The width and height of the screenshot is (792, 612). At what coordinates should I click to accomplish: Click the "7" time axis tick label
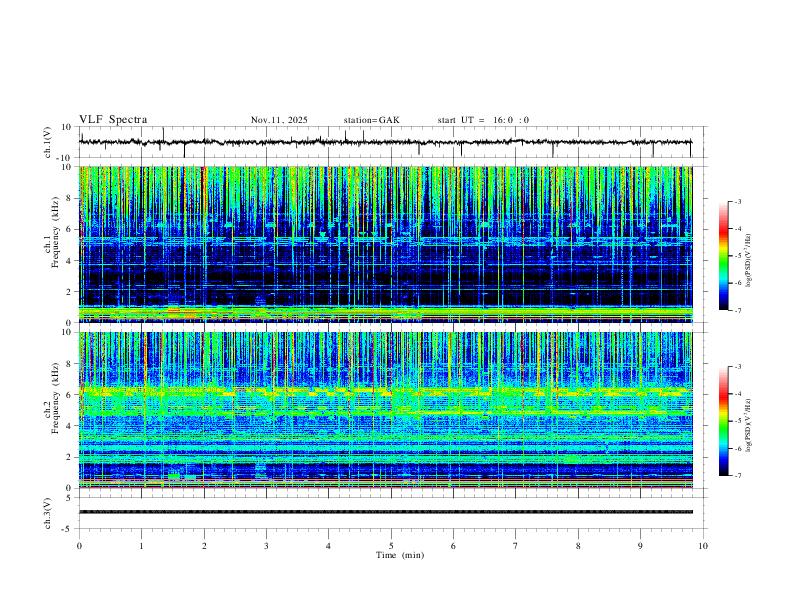(x=516, y=546)
